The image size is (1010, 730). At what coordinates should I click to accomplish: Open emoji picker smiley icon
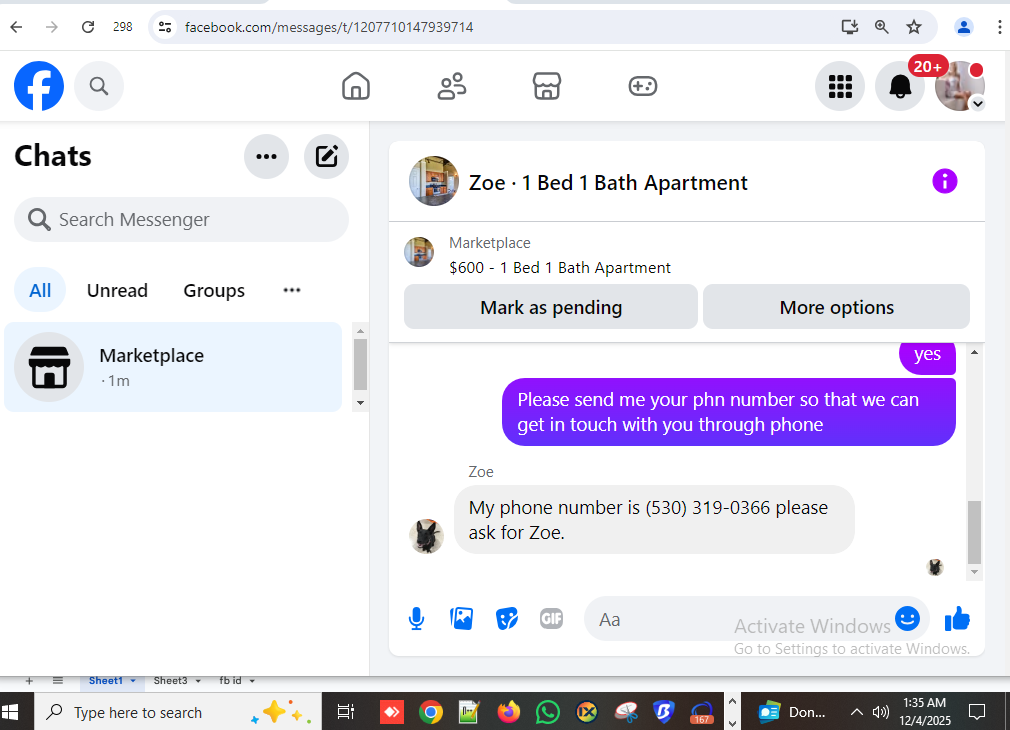tap(907, 619)
